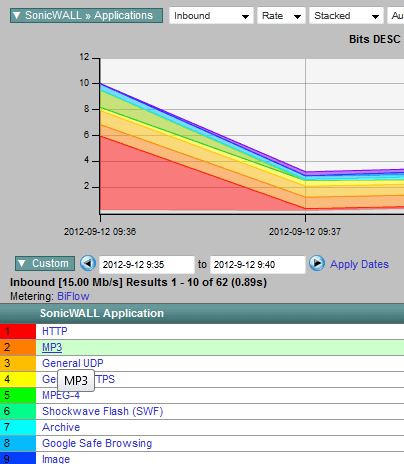Viewport: 404px width, 464px height.
Task: Click the blue color swatch for row 9
Action: [18, 458]
